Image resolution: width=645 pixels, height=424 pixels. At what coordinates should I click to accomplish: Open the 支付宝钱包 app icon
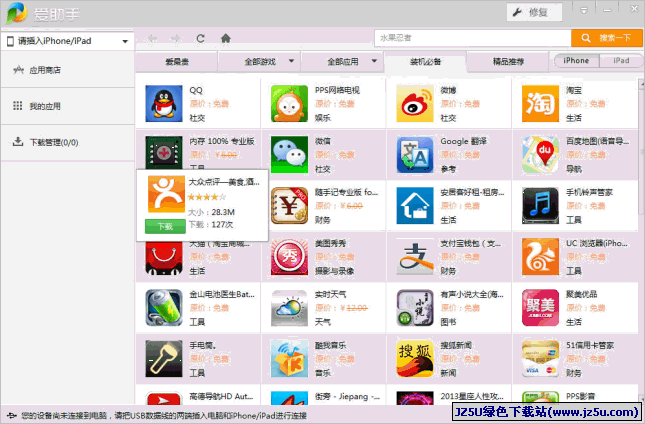coord(415,257)
